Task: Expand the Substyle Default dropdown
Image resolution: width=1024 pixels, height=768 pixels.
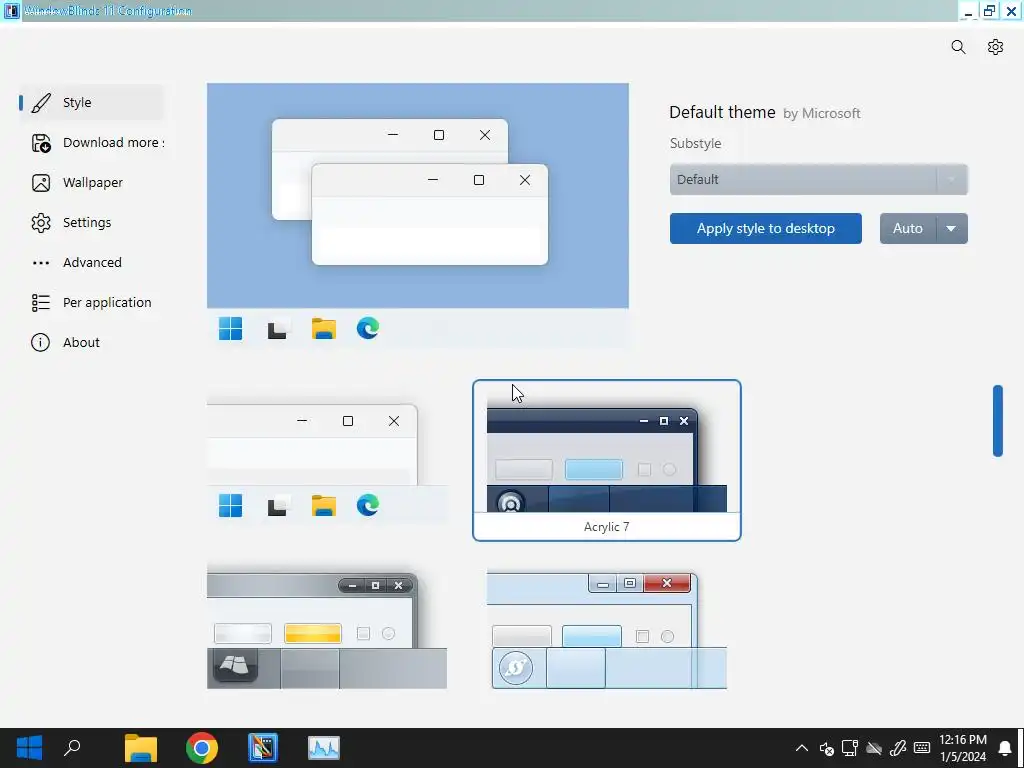Action: click(x=818, y=180)
